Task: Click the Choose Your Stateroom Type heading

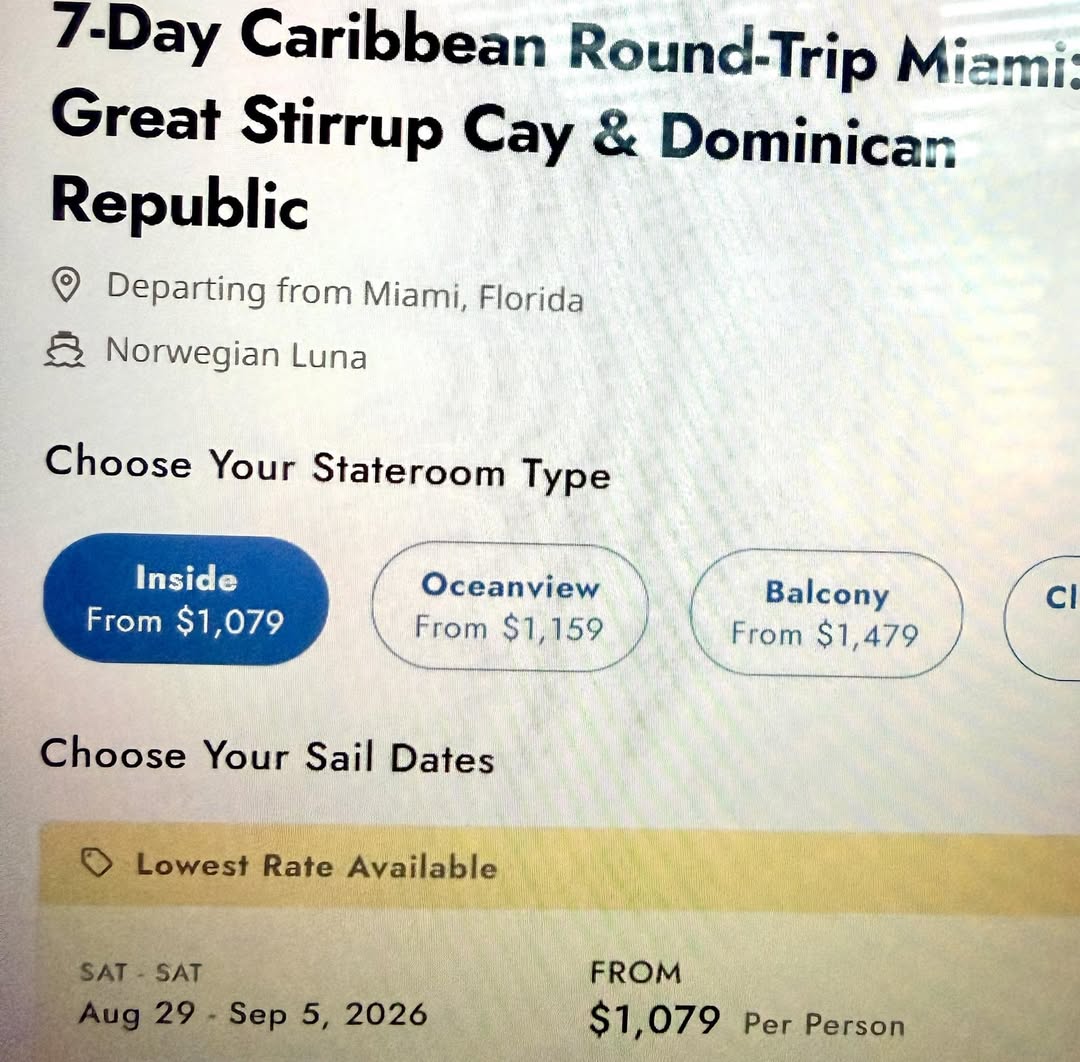Action: point(327,468)
